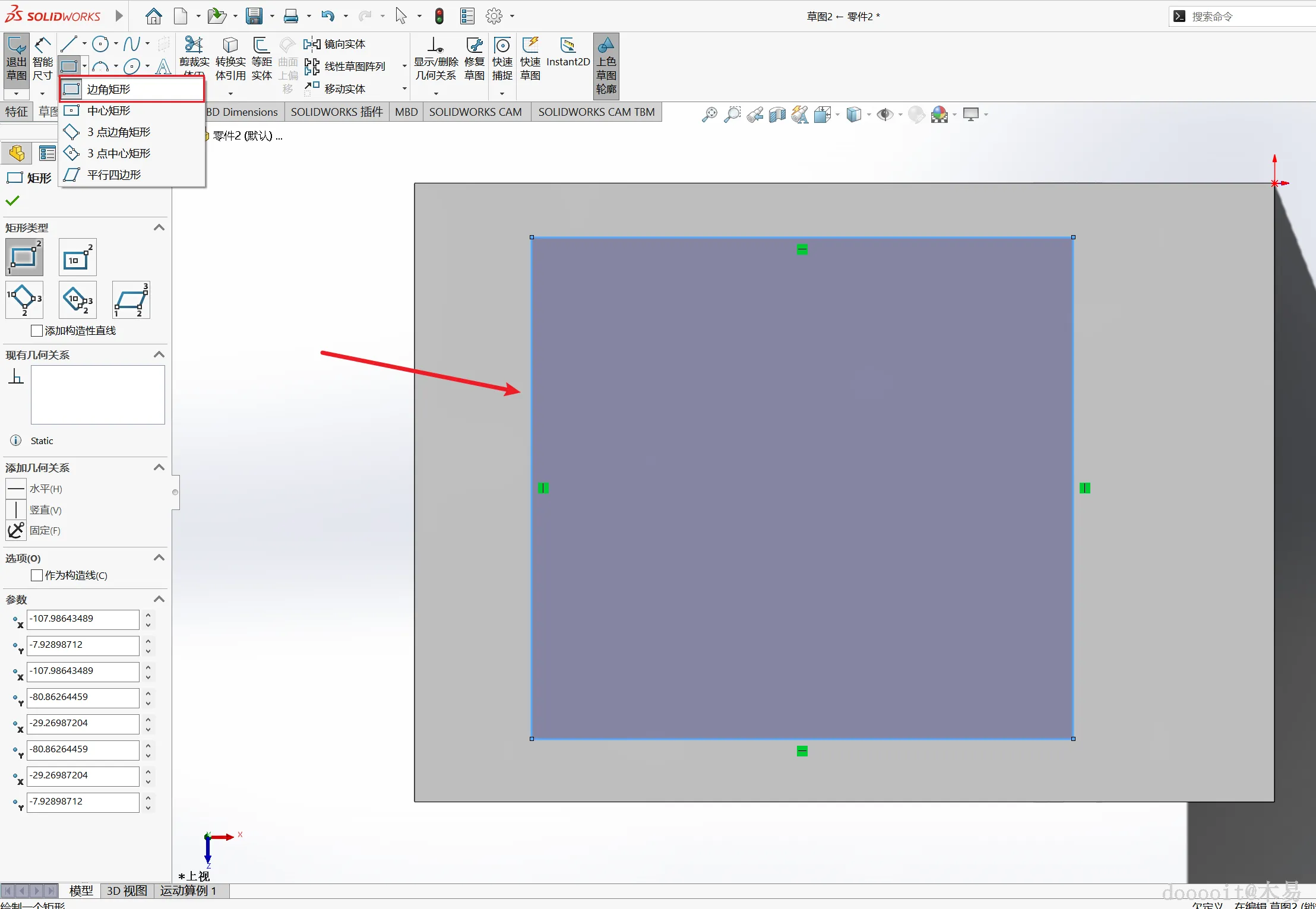Confirm with the green checkmark OK button
Image resolution: width=1316 pixels, height=909 pixels.
tap(12, 201)
